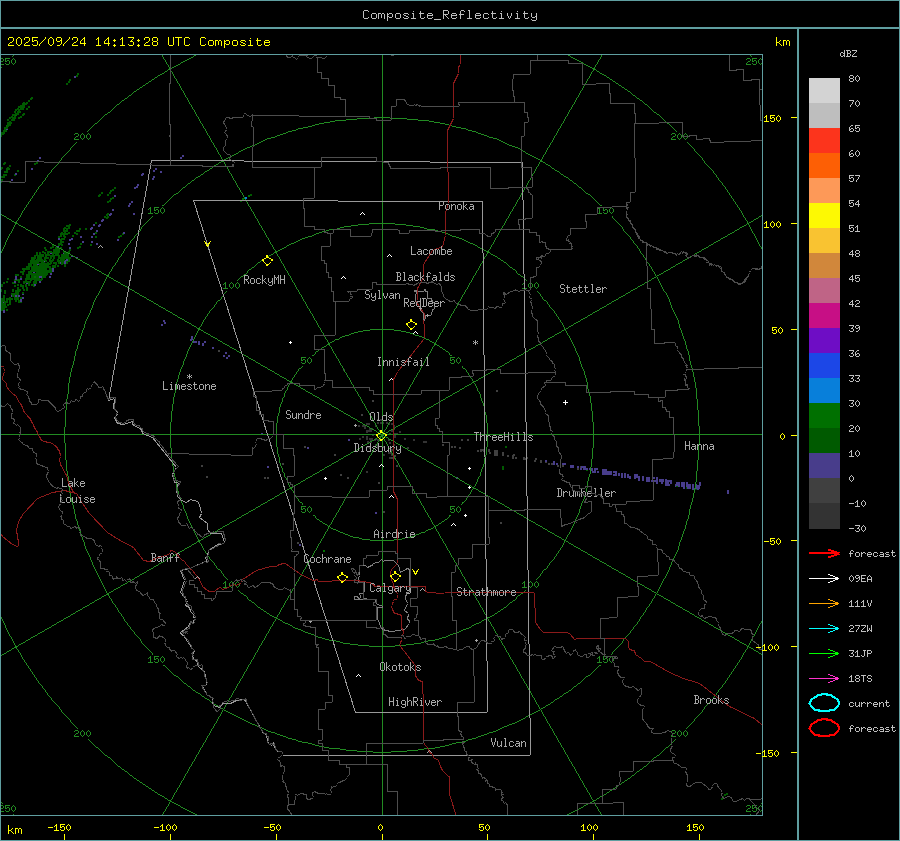Image resolution: width=900 pixels, height=841 pixels.
Task: Click the yellow diamond marker near RockyMH
Action: (x=267, y=260)
